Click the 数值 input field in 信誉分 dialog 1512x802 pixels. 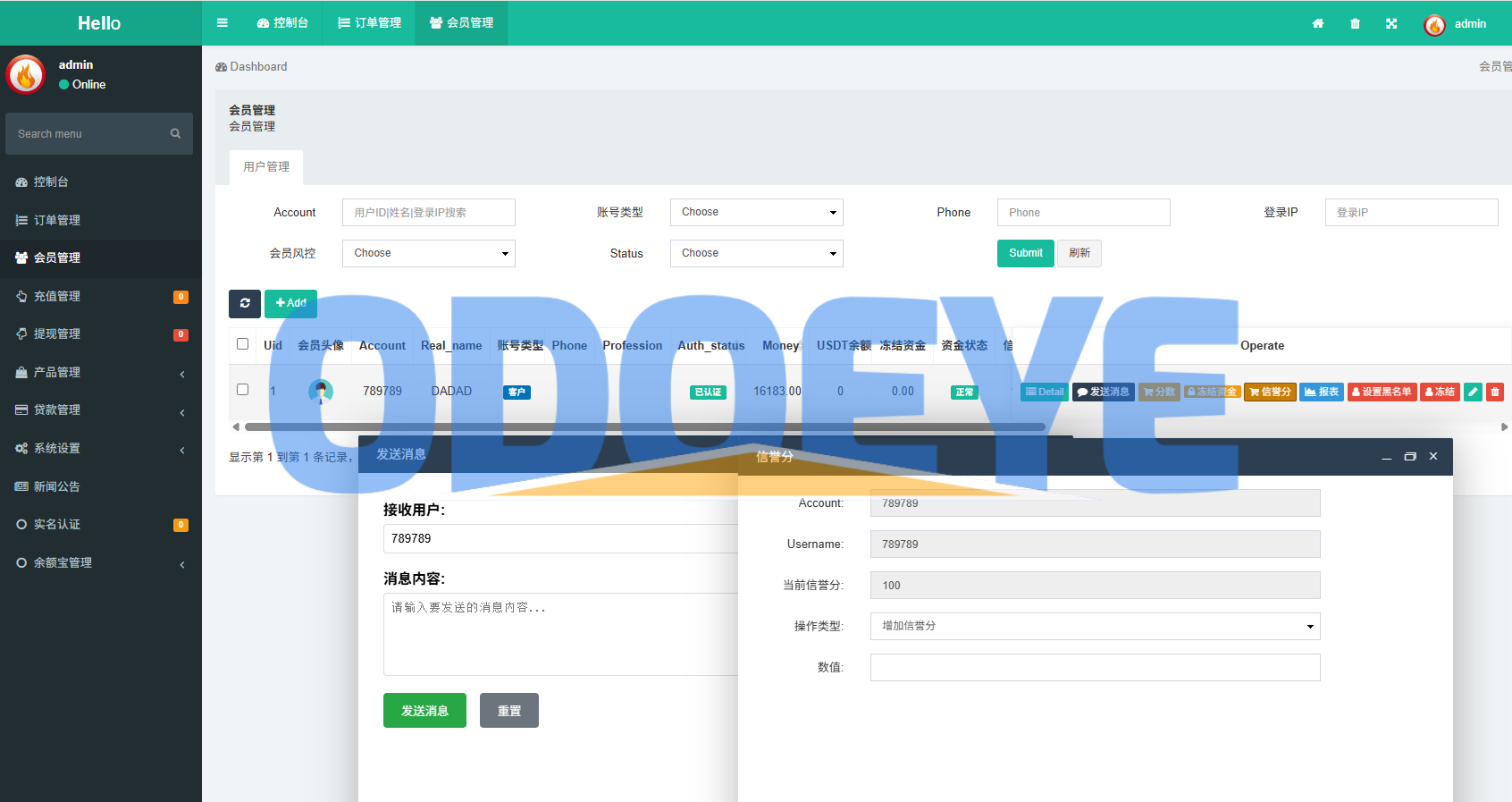tap(1095, 667)
